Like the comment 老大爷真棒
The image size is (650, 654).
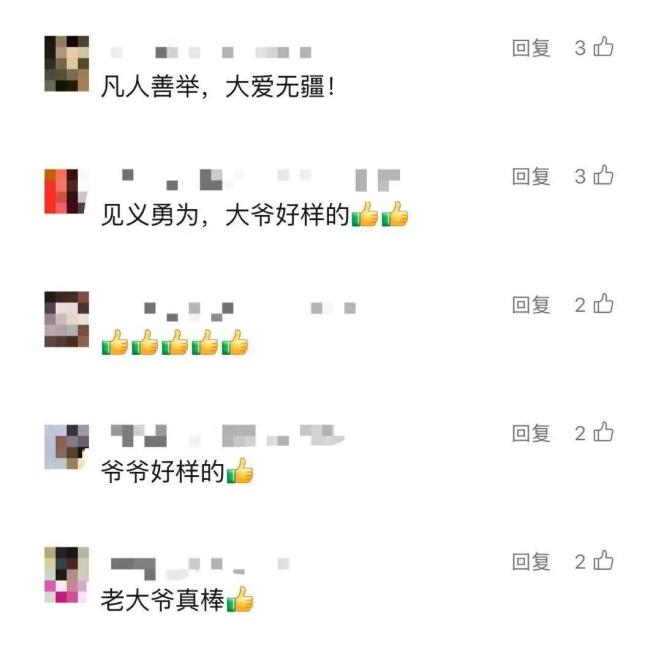pos(603,561)
